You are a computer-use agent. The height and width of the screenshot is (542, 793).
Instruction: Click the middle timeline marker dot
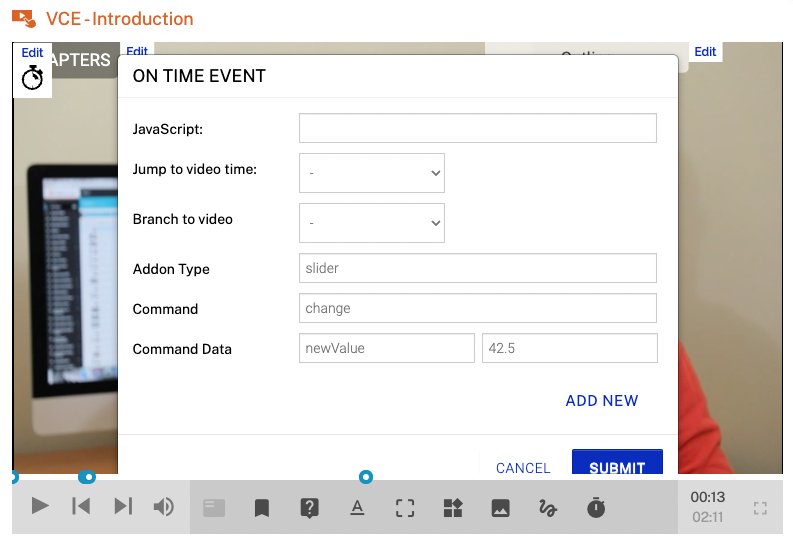coord(87,477)
